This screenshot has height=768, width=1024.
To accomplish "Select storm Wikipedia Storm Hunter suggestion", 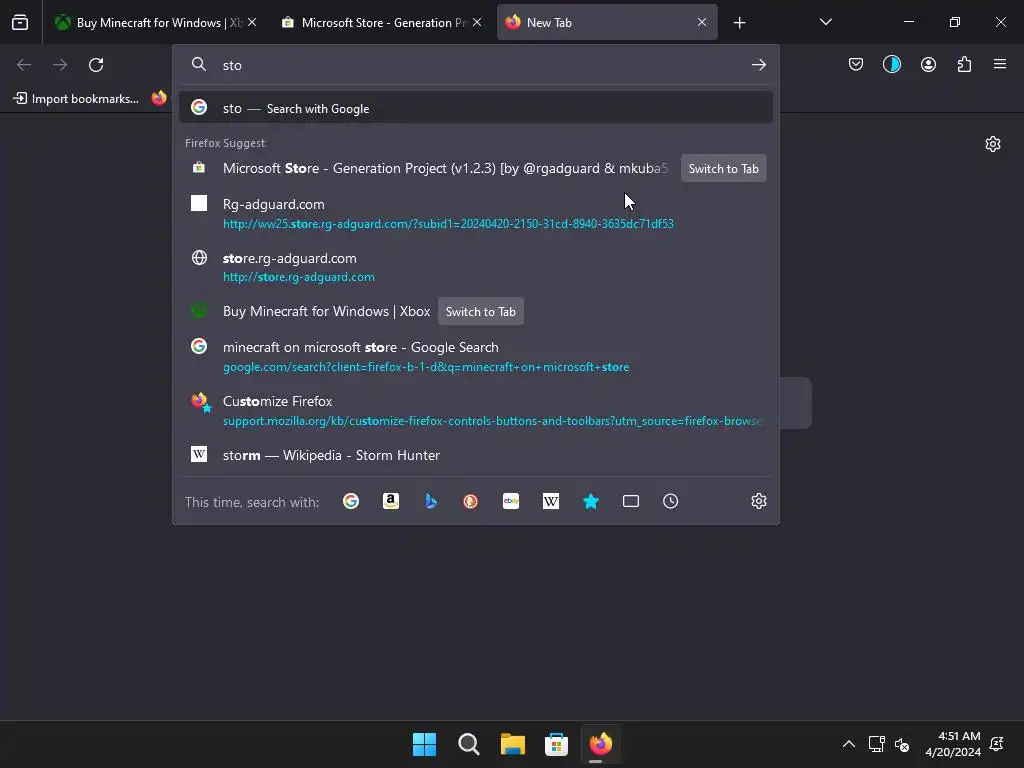I will coord(475,455).
